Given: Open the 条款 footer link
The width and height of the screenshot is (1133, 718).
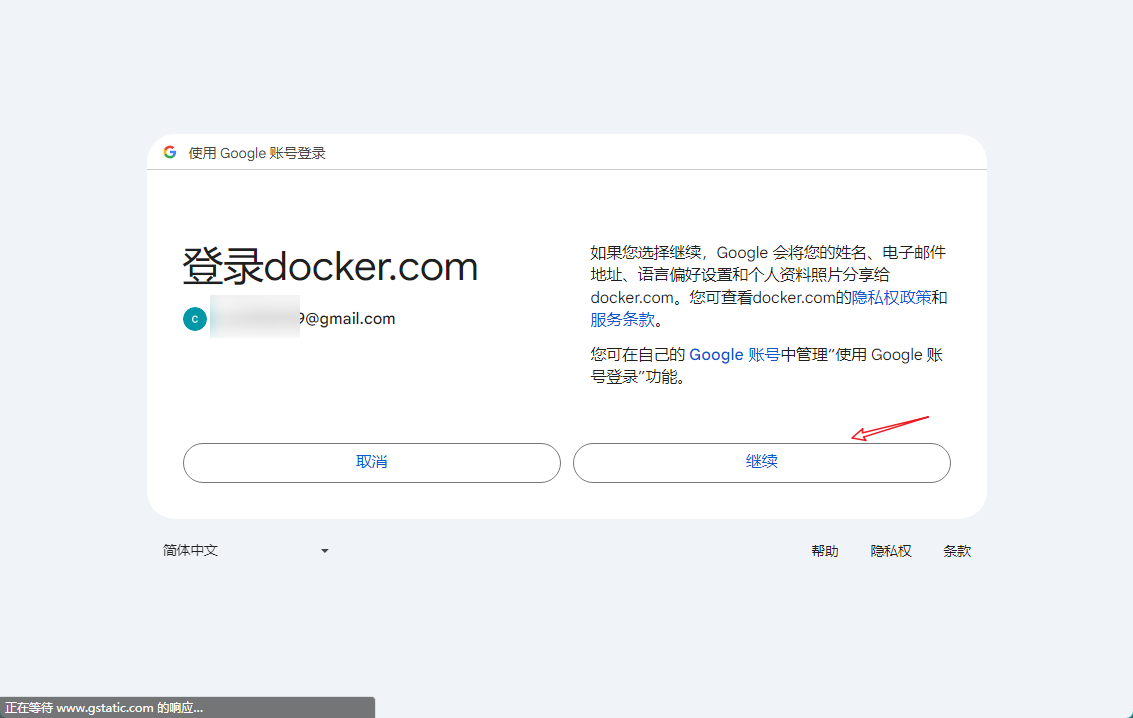Looking at the screenshot, I should [x=957, y=551].
